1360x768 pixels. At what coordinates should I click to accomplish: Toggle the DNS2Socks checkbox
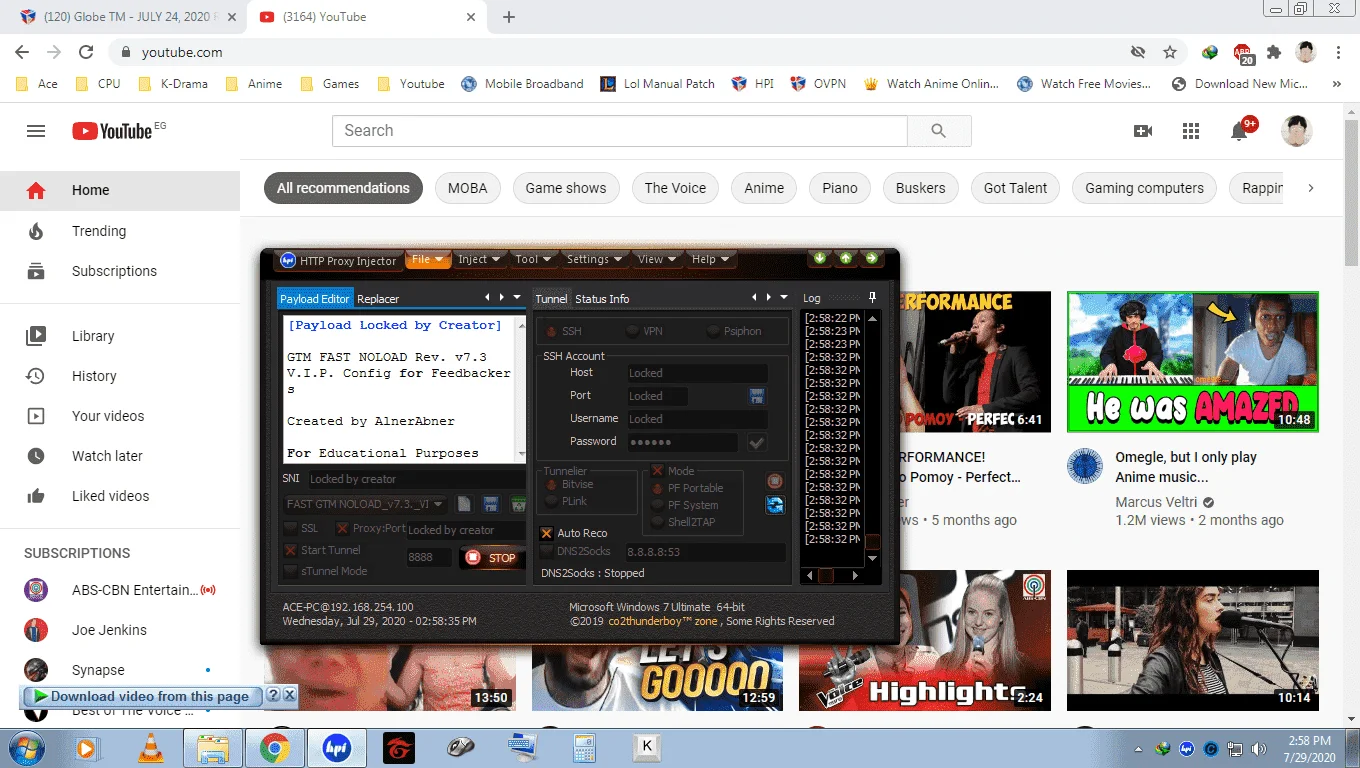(x=547, y=551)
